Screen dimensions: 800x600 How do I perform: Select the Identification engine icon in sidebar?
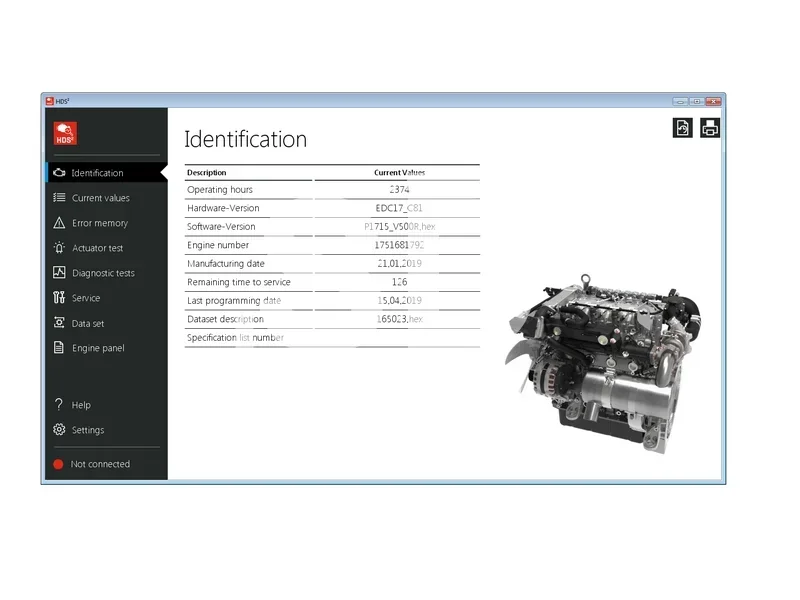point(58,172)
